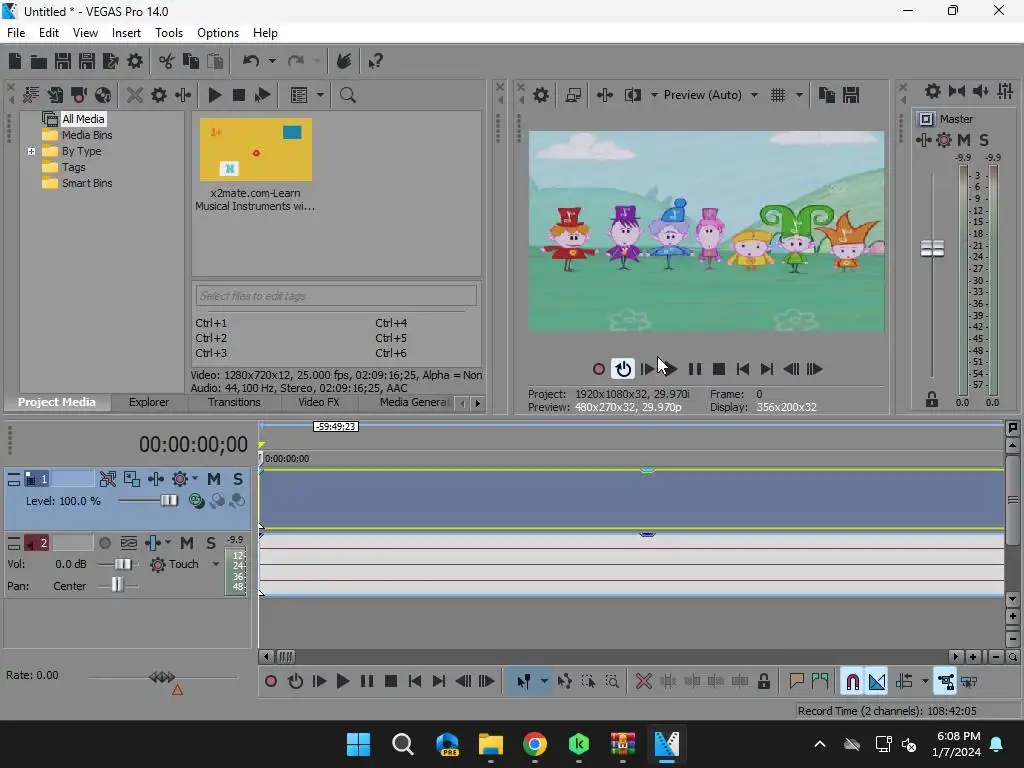
Task: Click Get Media from Web globe icon
Action: pyautogui.click(x=103, y=95)
